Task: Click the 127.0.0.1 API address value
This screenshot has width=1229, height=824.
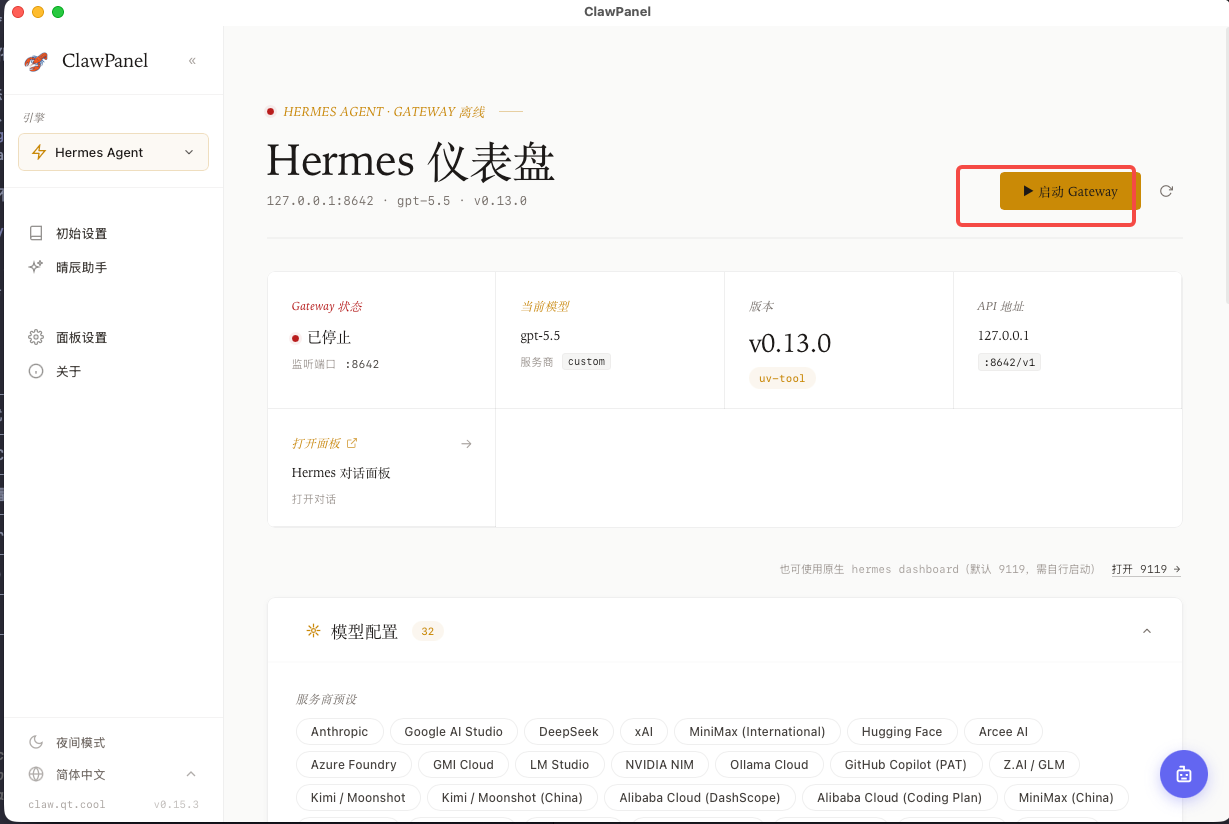Action: 1003,336
